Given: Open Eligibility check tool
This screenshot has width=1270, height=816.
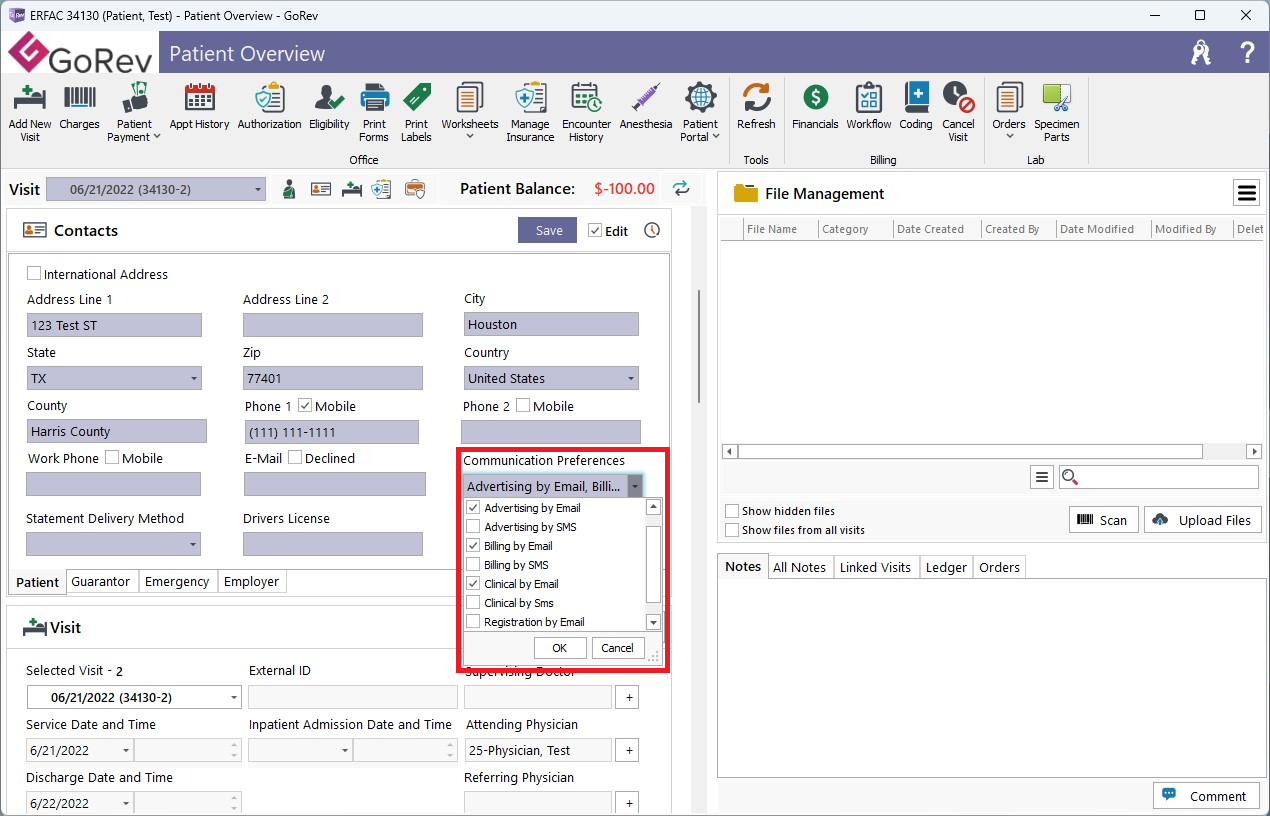Looking at the screenshot, I should click(329, 98).
